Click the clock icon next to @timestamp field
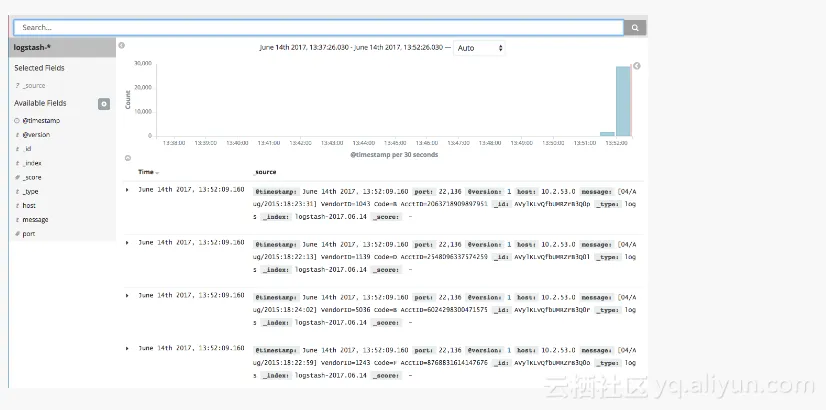 (x=17, y=121)
